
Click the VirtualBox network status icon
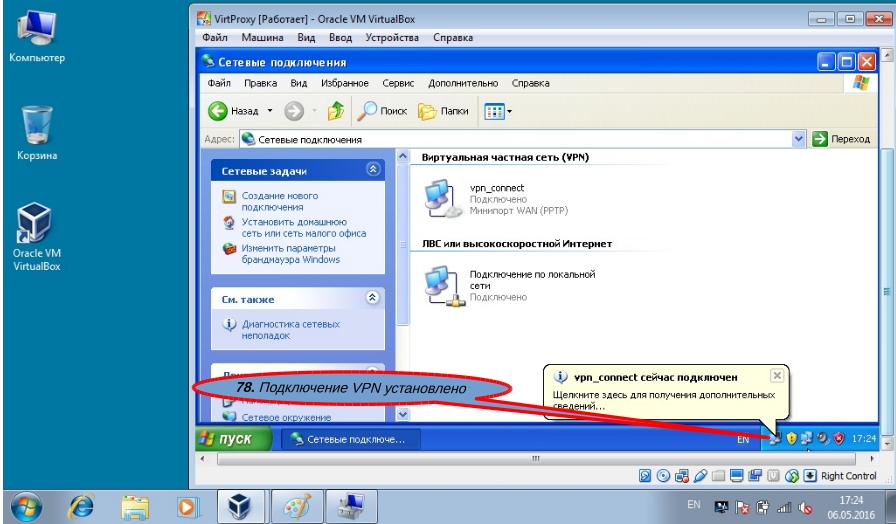[682, 475]
